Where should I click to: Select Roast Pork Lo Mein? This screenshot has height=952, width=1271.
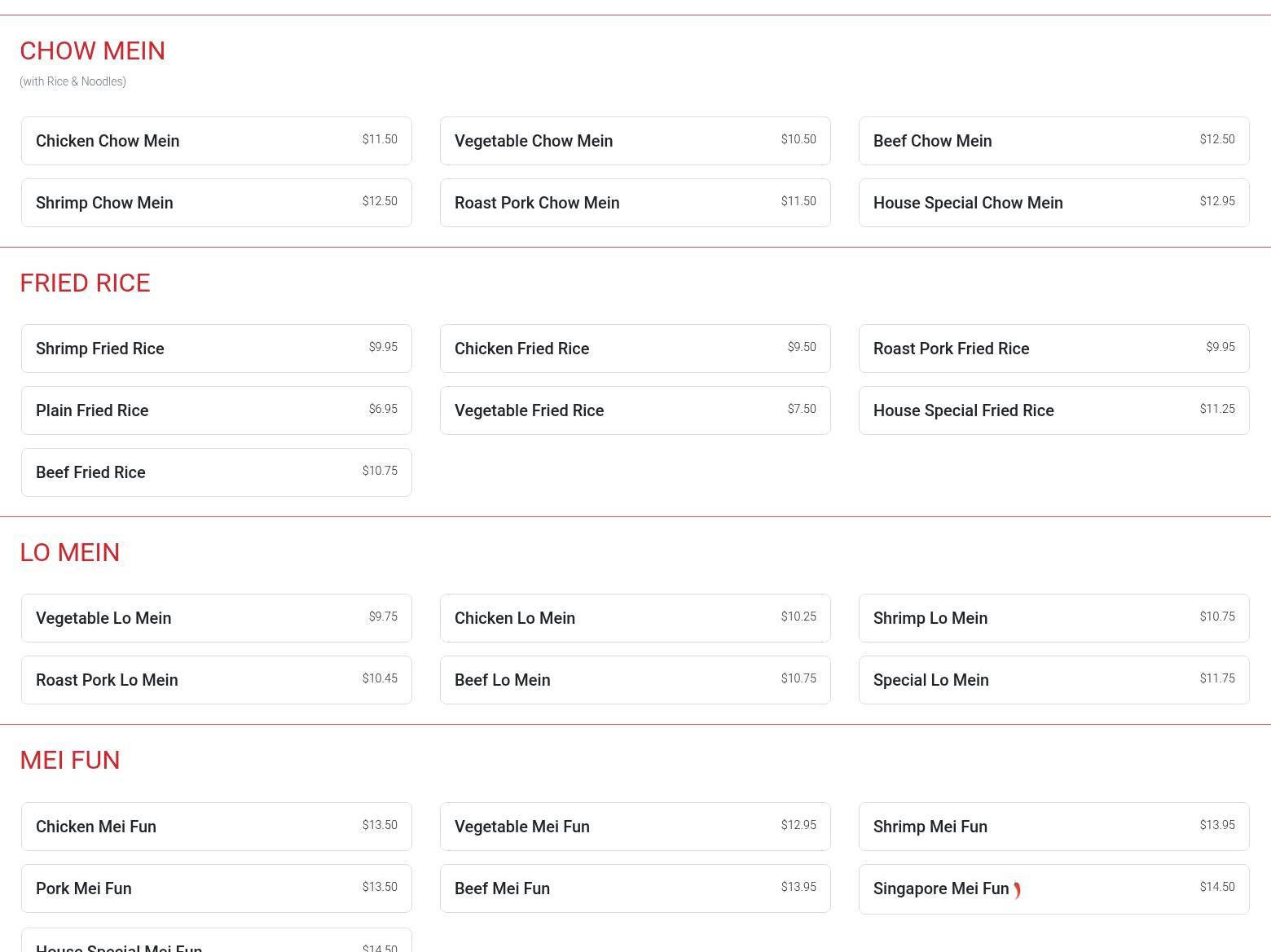coord(216,680)
